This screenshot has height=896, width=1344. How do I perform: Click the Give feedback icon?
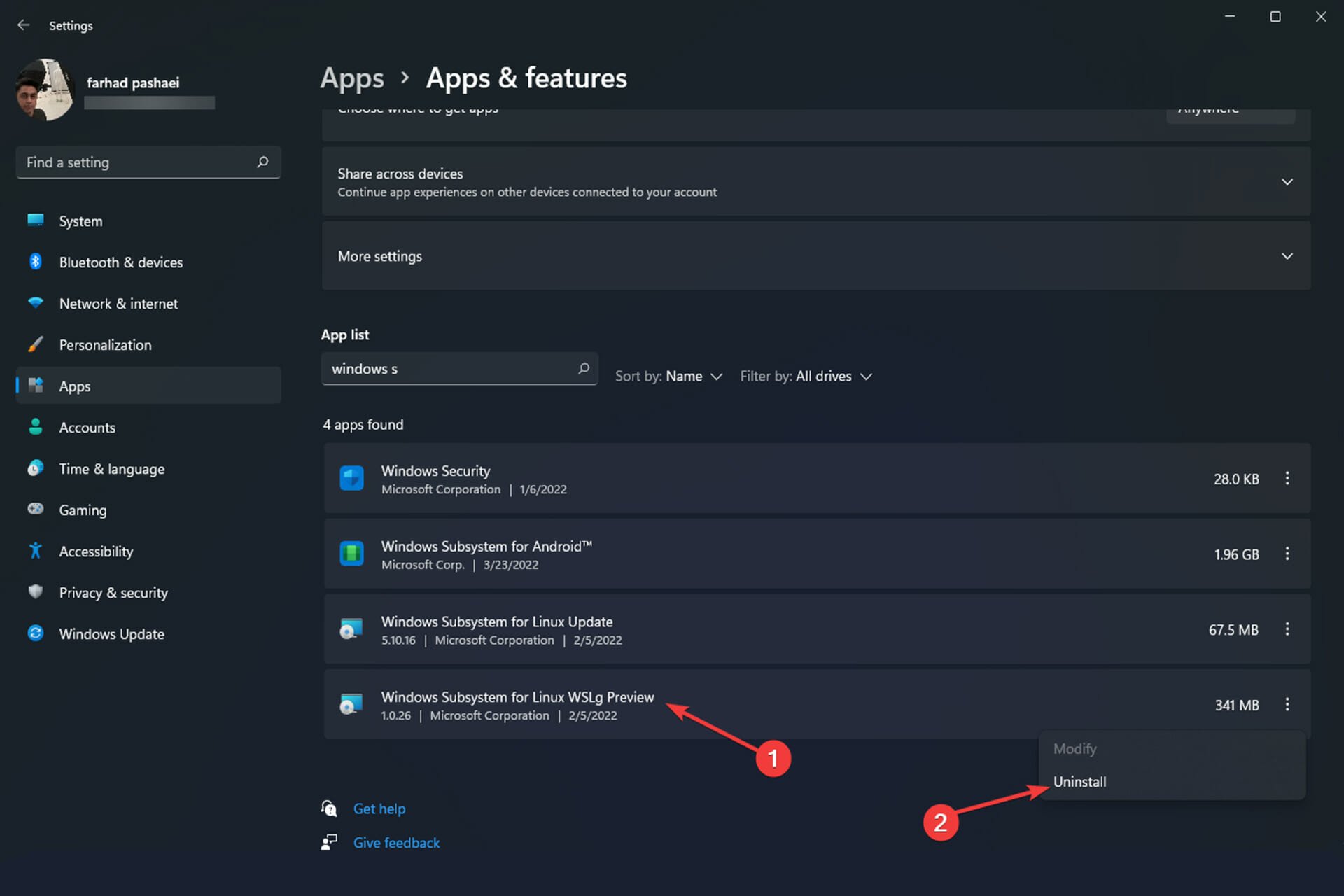329,842
